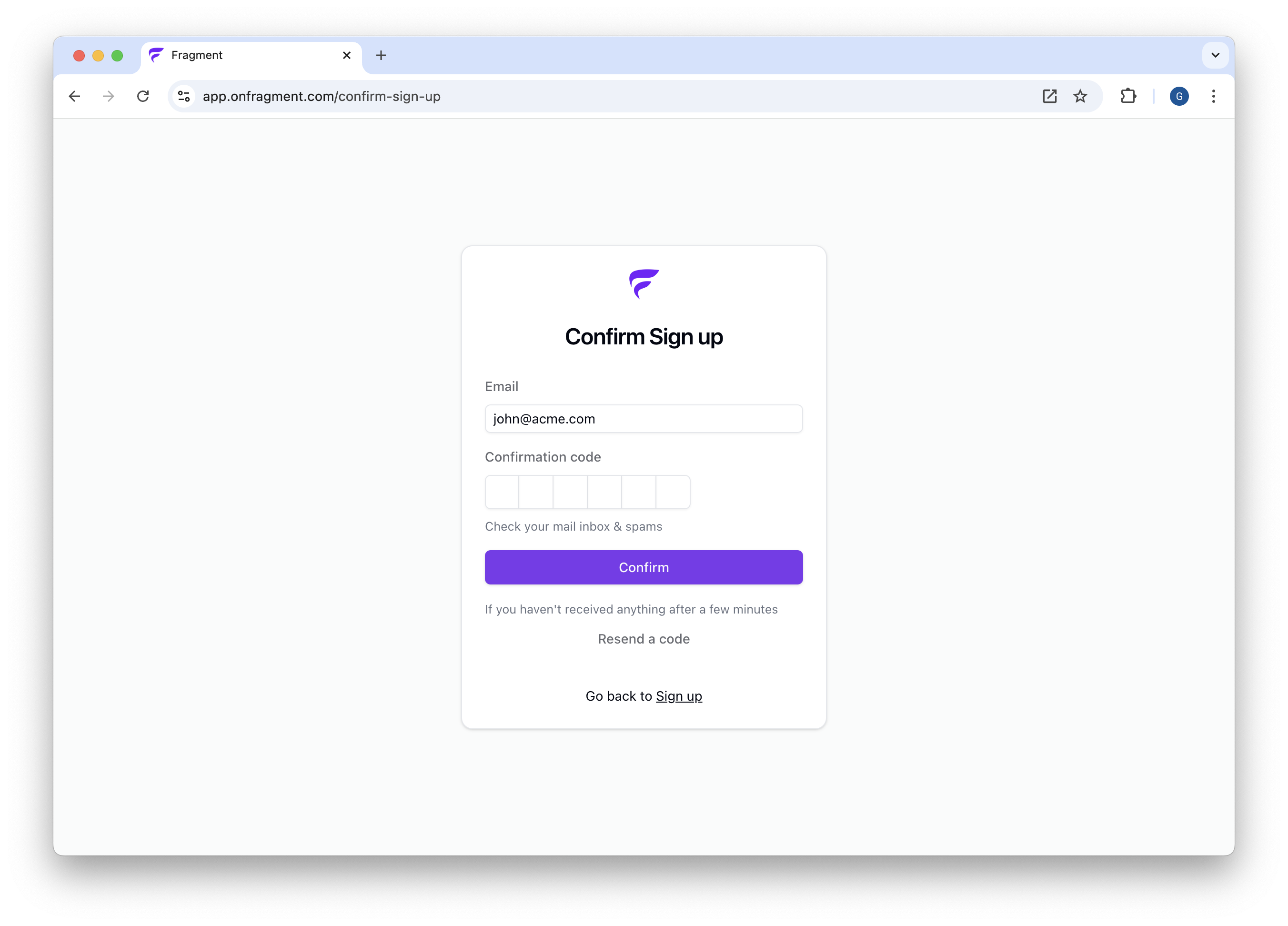Click the back navigation arrow
This screenshot has width=1288, height=926.
[74, 96]
